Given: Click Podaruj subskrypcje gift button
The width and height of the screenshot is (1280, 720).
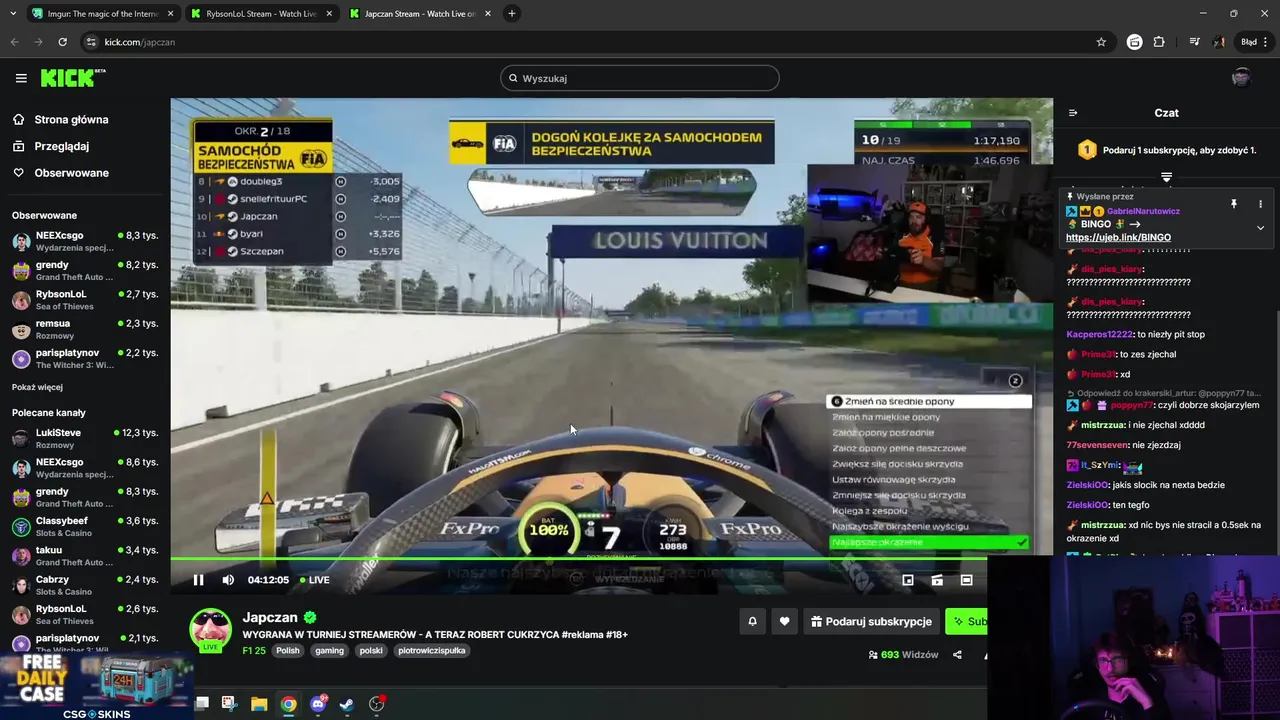Looking at the screenshot, I should (871, 621).
